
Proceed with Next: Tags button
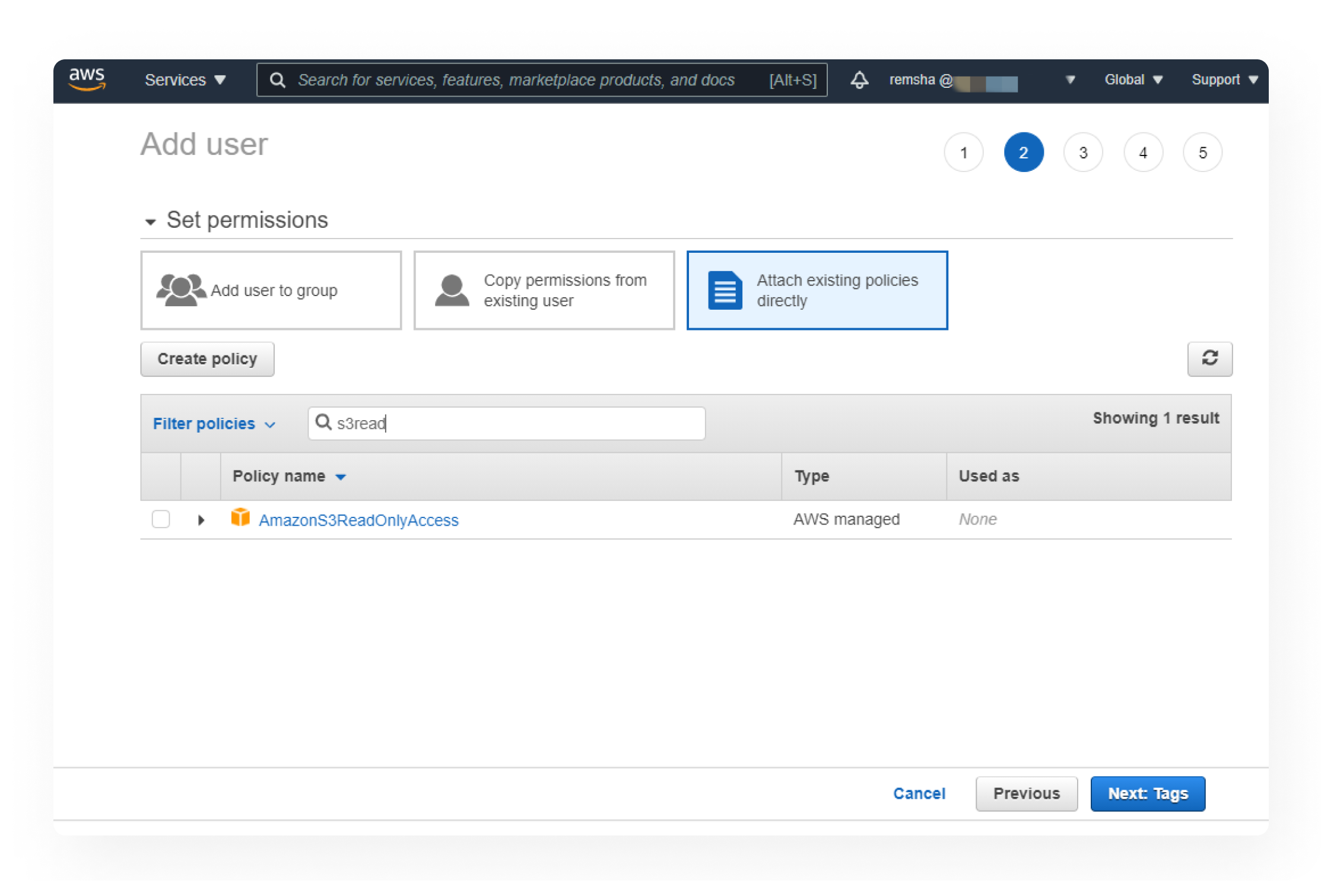(x=1148, y=793)
